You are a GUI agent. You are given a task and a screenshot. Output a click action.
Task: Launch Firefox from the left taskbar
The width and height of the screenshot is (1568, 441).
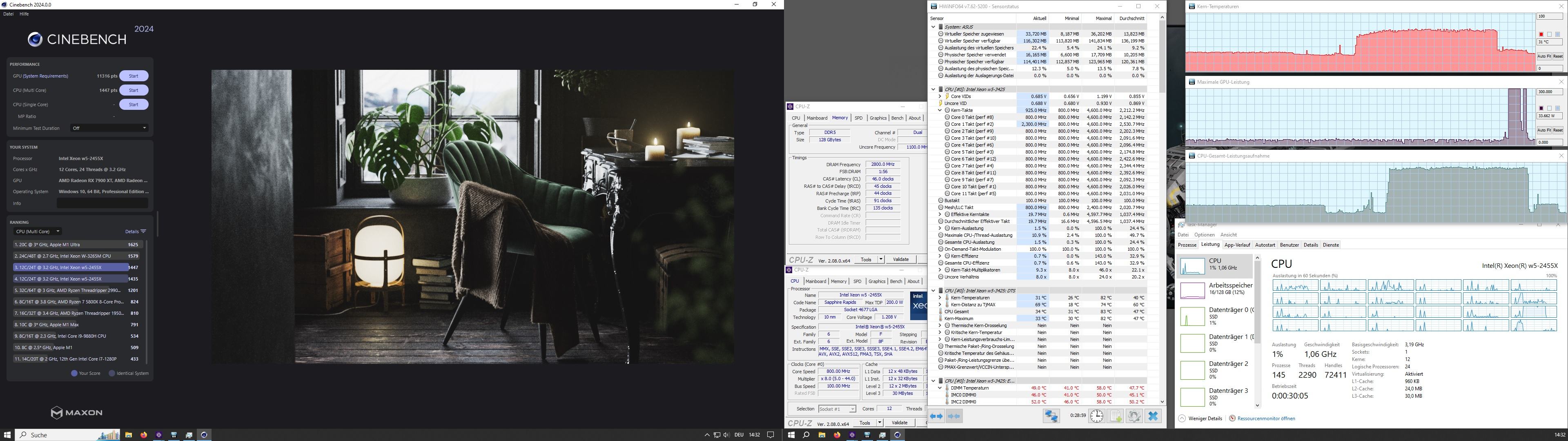pyautogui.click(x=144, y=435)
